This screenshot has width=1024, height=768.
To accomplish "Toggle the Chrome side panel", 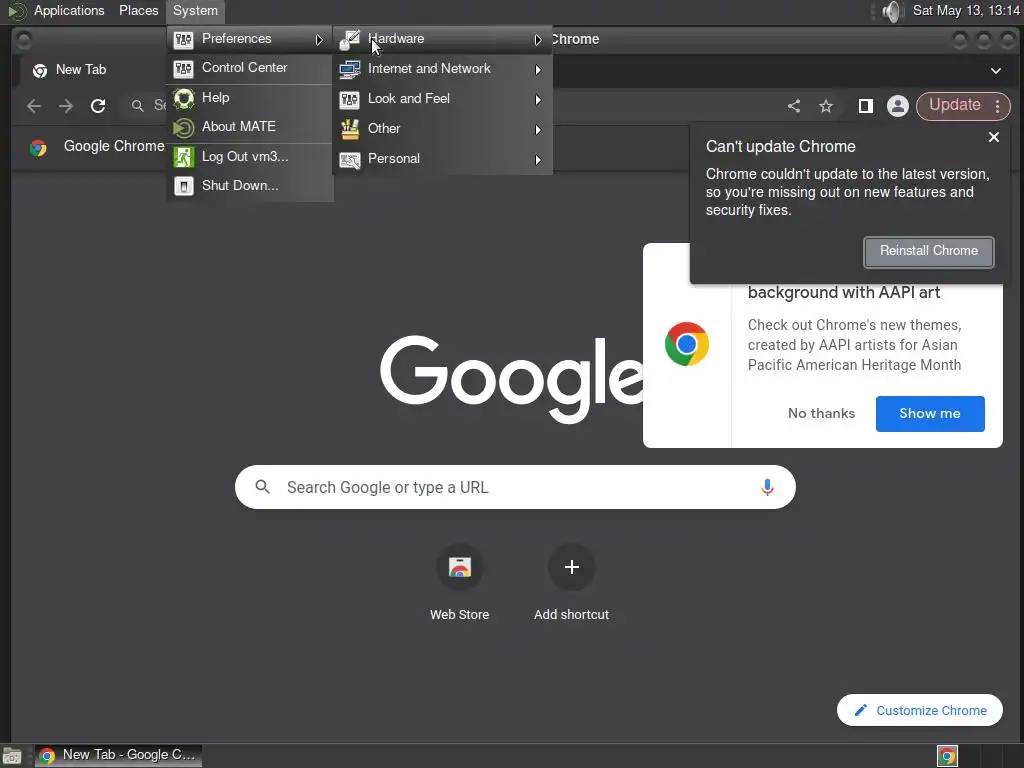I will [866, 106].
